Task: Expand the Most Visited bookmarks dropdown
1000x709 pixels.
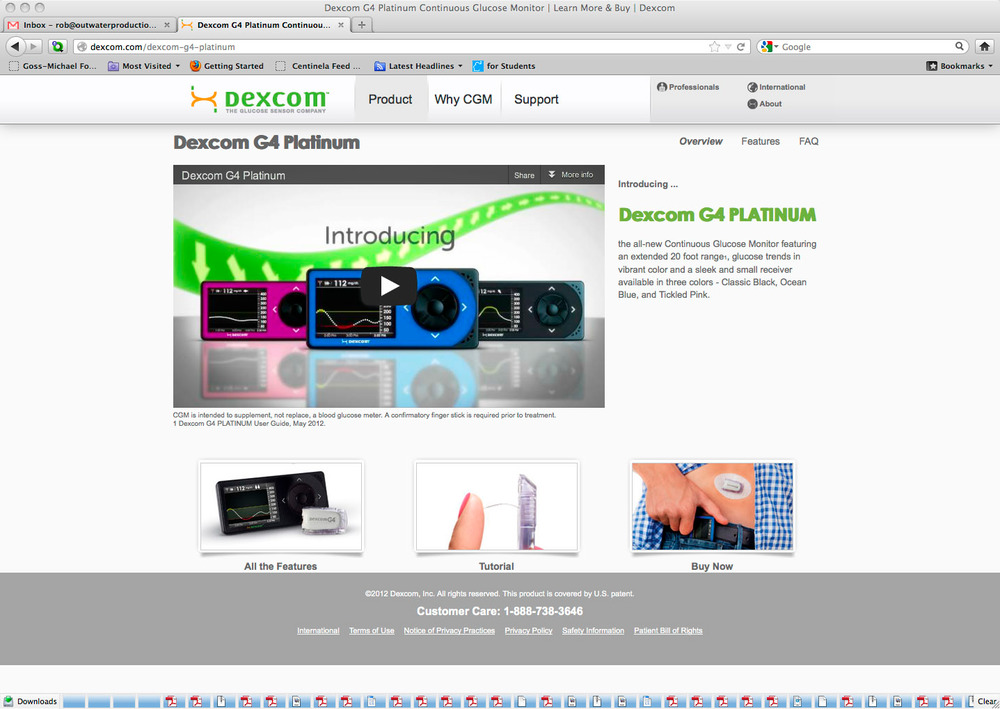Action: (177, 66)
